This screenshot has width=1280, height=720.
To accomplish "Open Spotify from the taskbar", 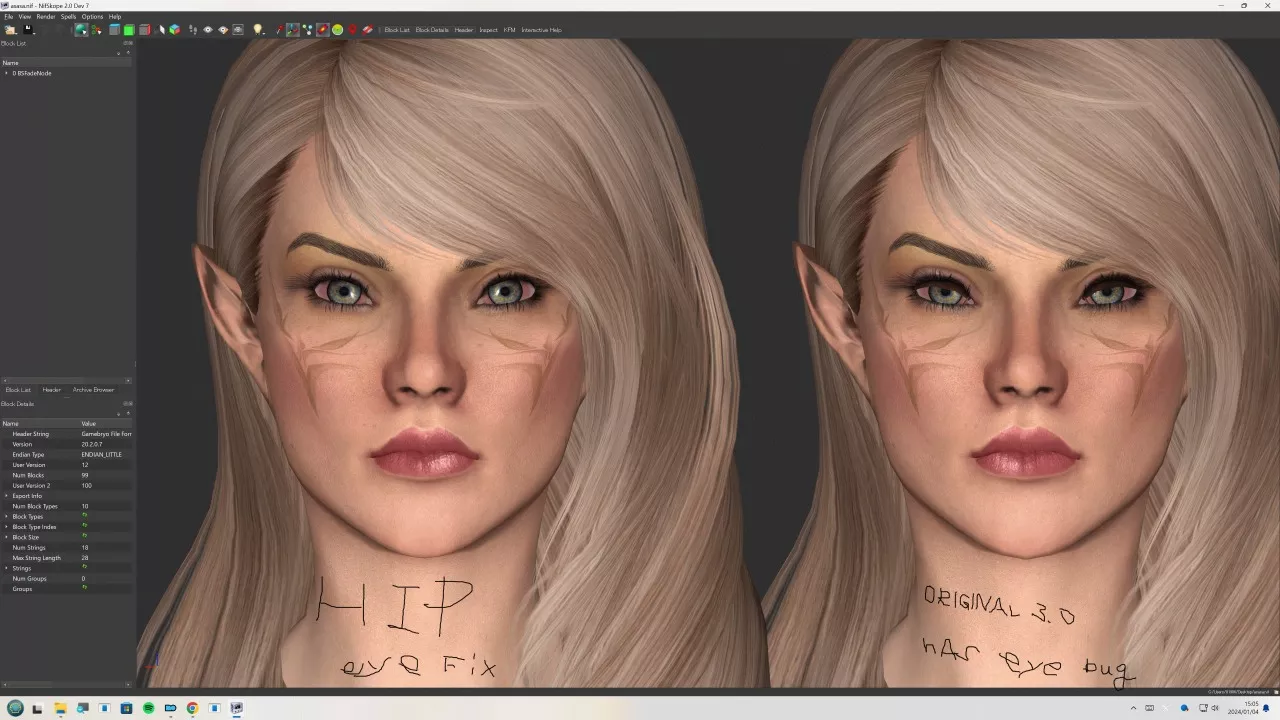I will pyautogui.click(x=148, y=708).
